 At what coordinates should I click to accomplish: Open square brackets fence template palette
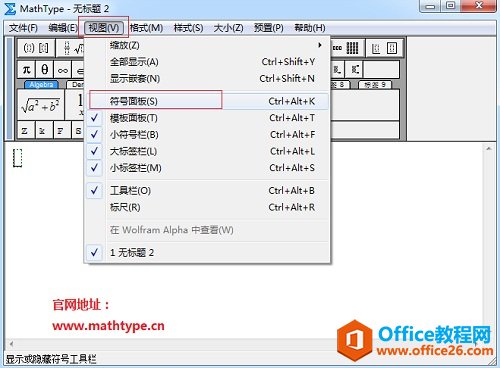coord(44,48)
